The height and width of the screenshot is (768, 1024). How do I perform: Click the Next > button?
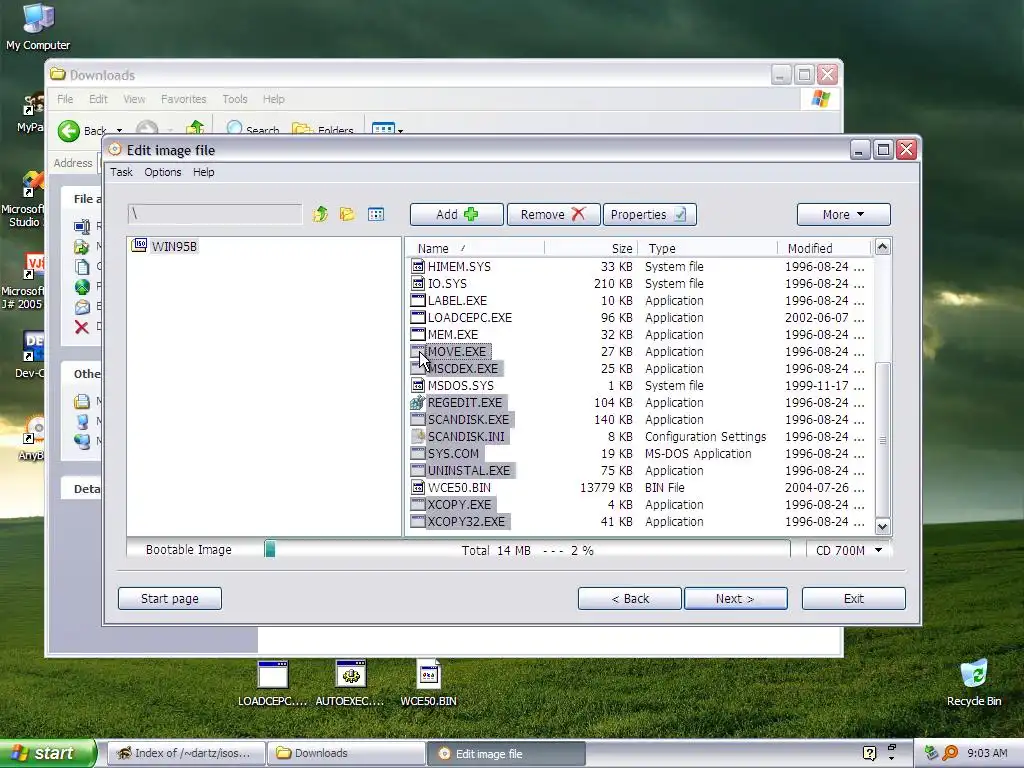tap(735, 598)
